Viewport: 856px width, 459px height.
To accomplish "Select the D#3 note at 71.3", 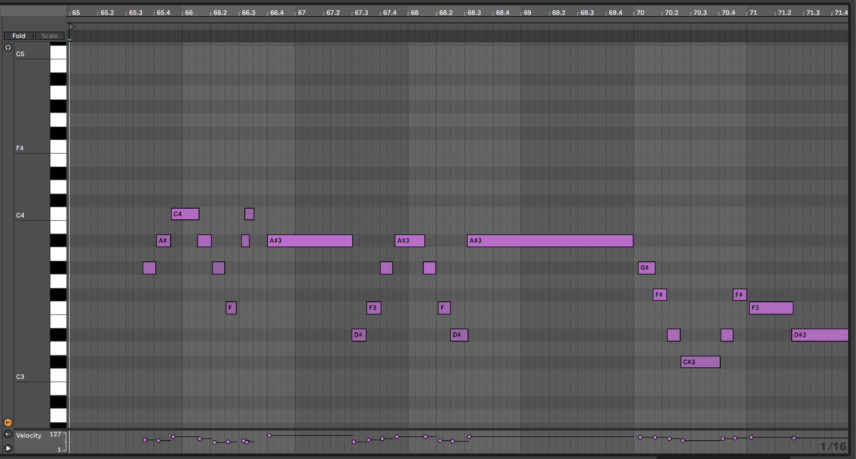I will [819, 335].
